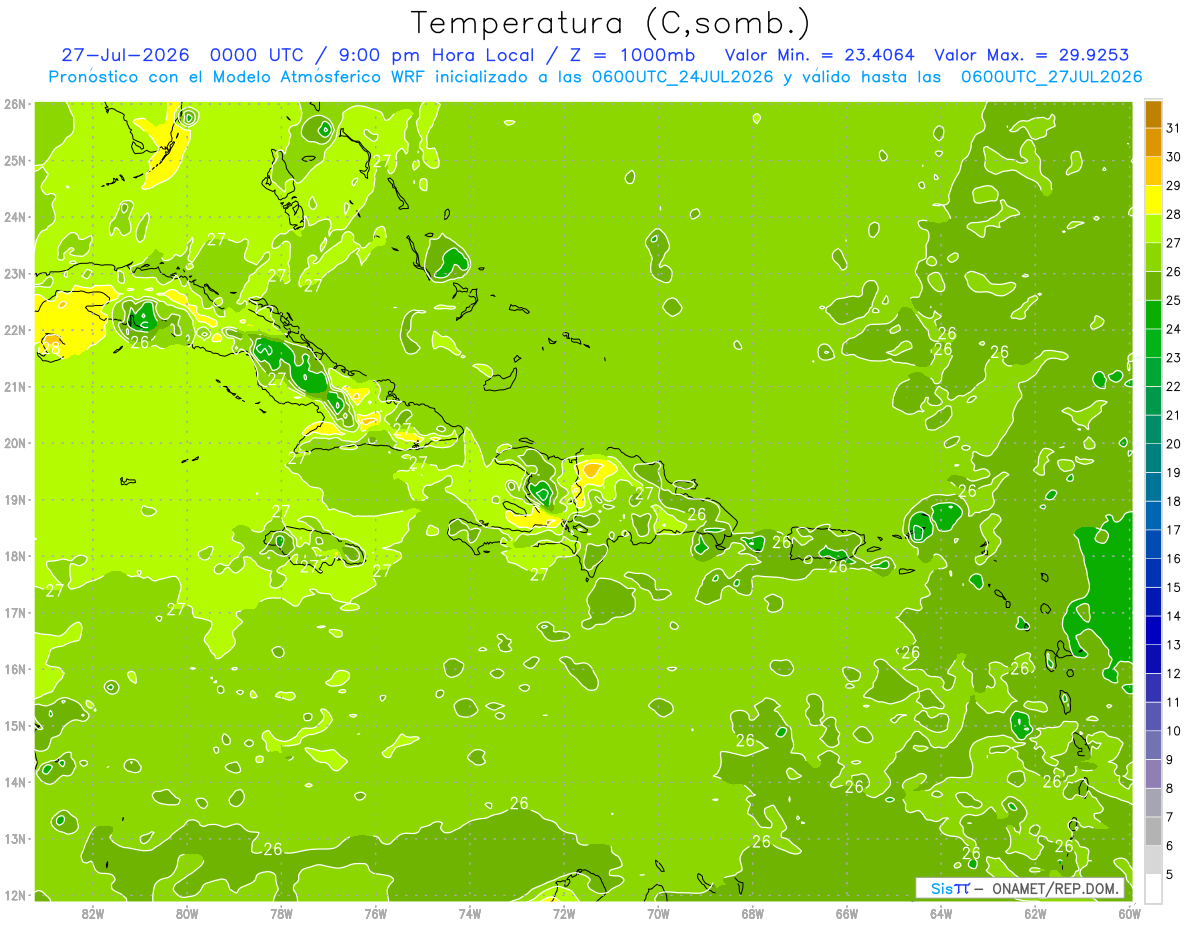The width and height of the screenshot is (1200, 927).
Task: Click the "72W" longitude axis label
Action: click(564, 913)
